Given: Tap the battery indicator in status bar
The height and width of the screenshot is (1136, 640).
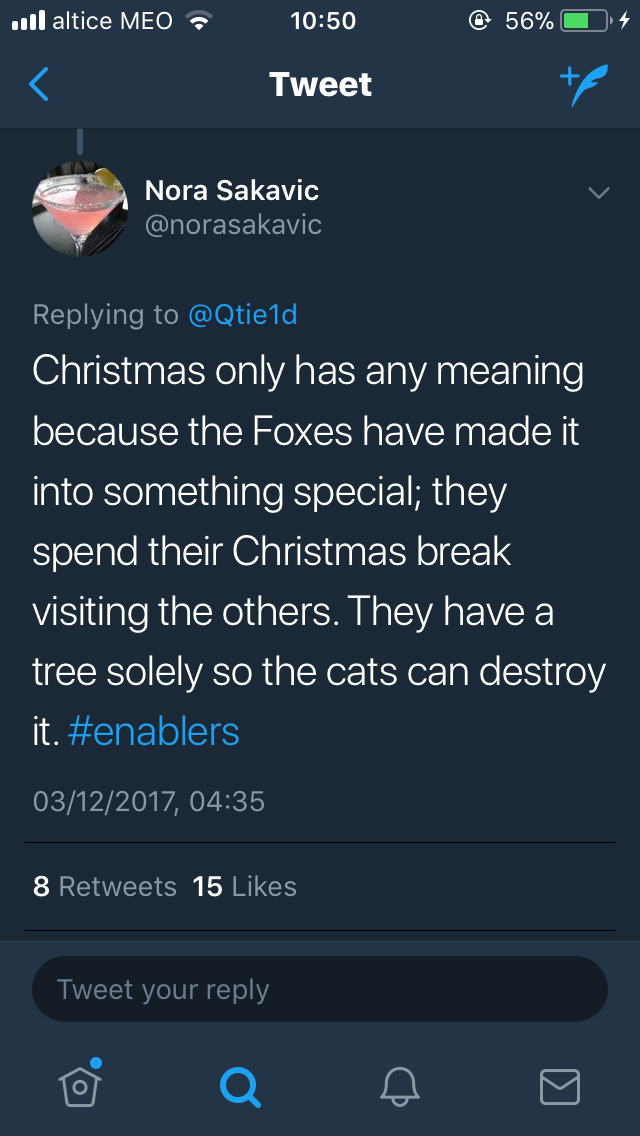Looking at the screenshot, I should point(585,21).
